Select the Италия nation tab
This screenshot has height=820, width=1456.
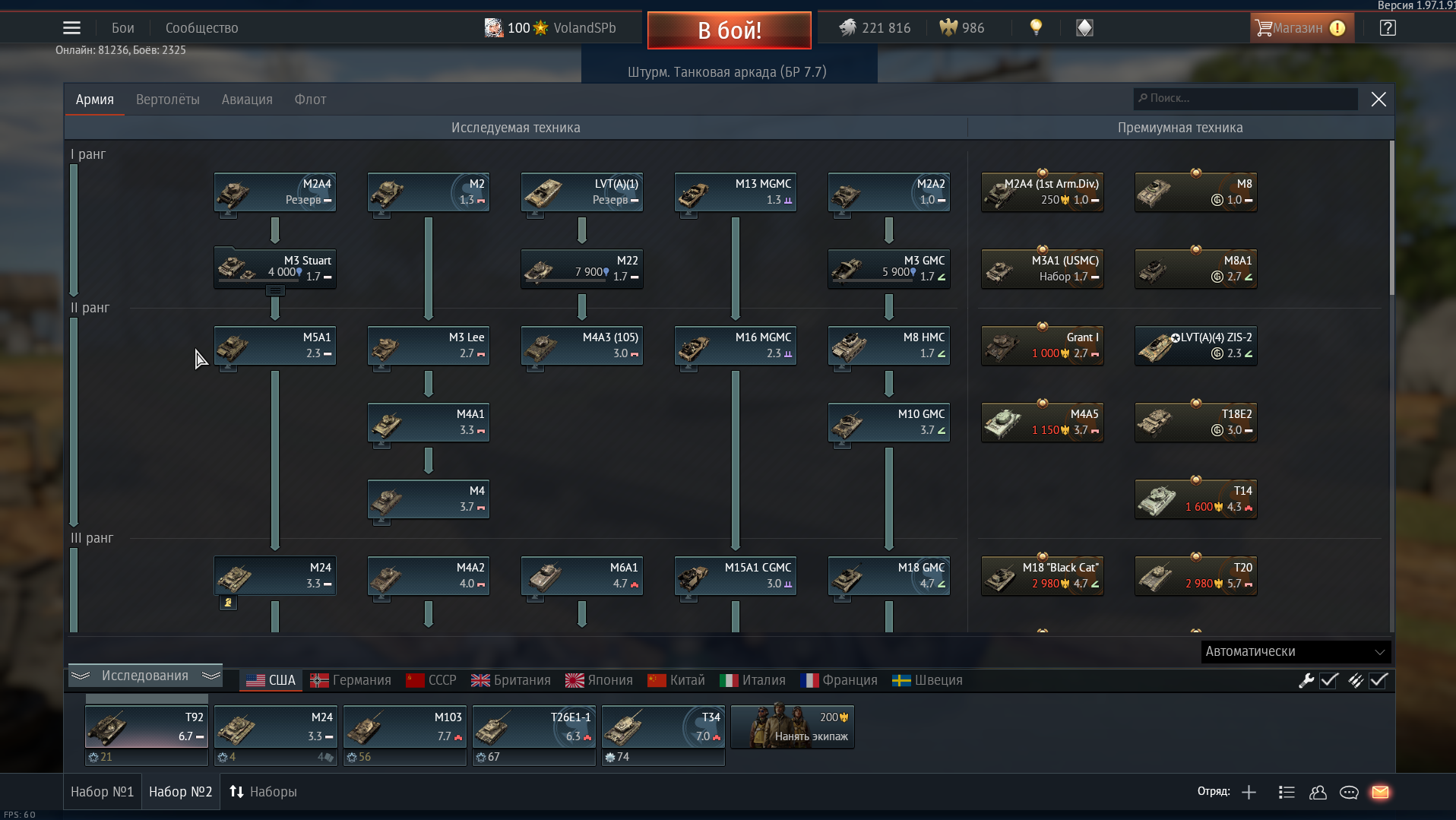tap(753, 680)
